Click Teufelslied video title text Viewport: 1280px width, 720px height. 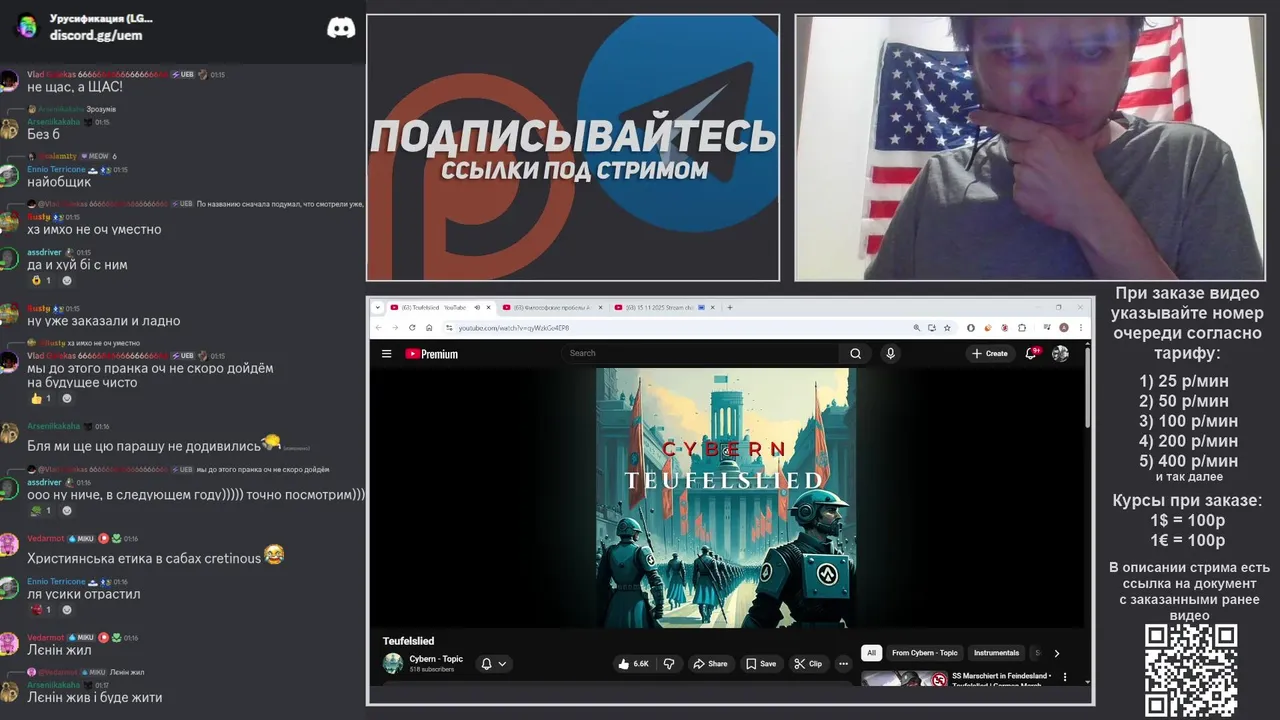(x=408, y=641)
